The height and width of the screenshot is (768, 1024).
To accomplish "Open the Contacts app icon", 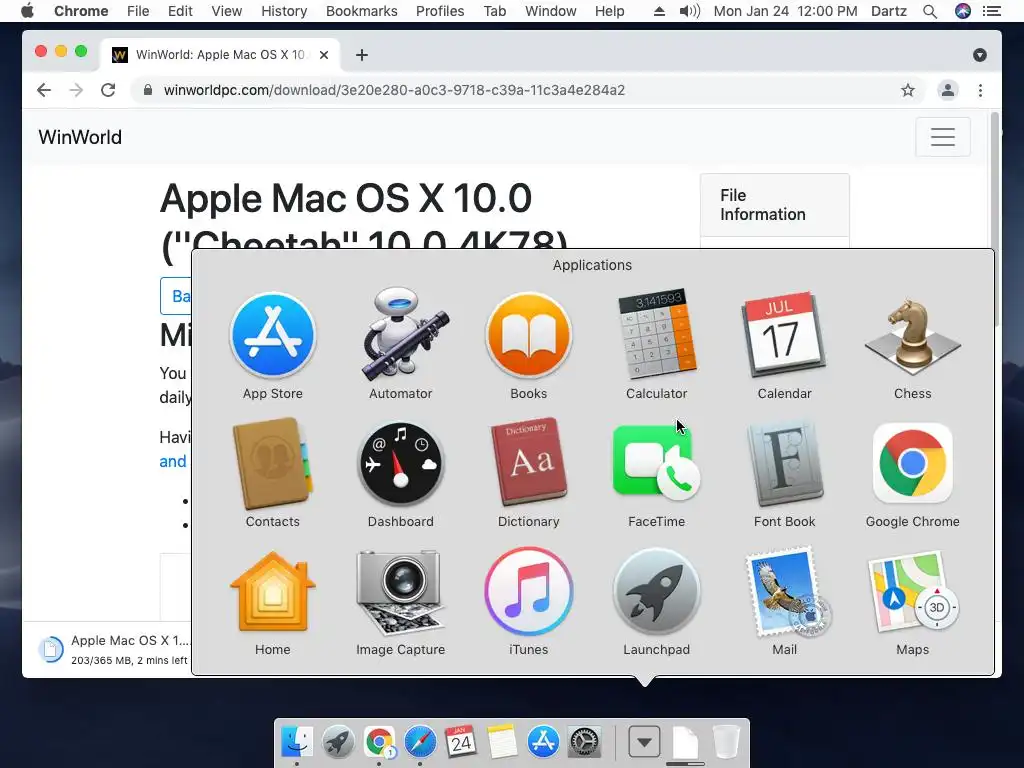I will tap(272, 464).
